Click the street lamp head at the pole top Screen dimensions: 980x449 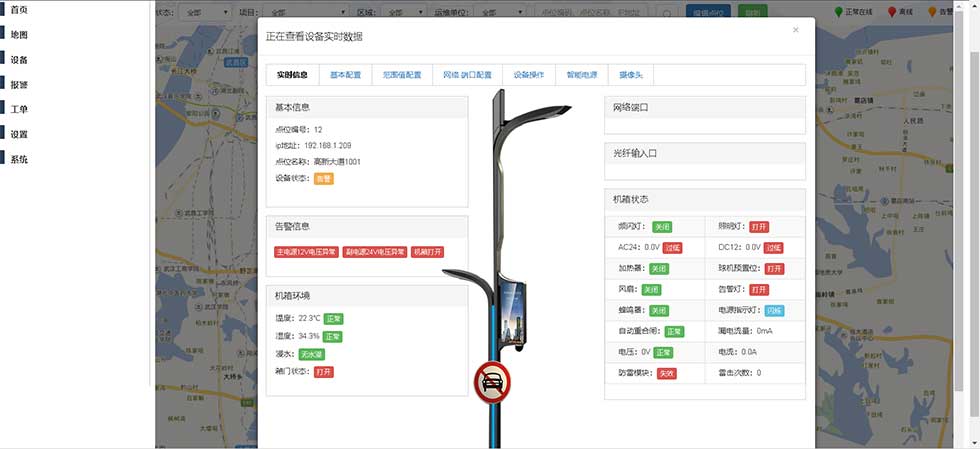(535, 112)
